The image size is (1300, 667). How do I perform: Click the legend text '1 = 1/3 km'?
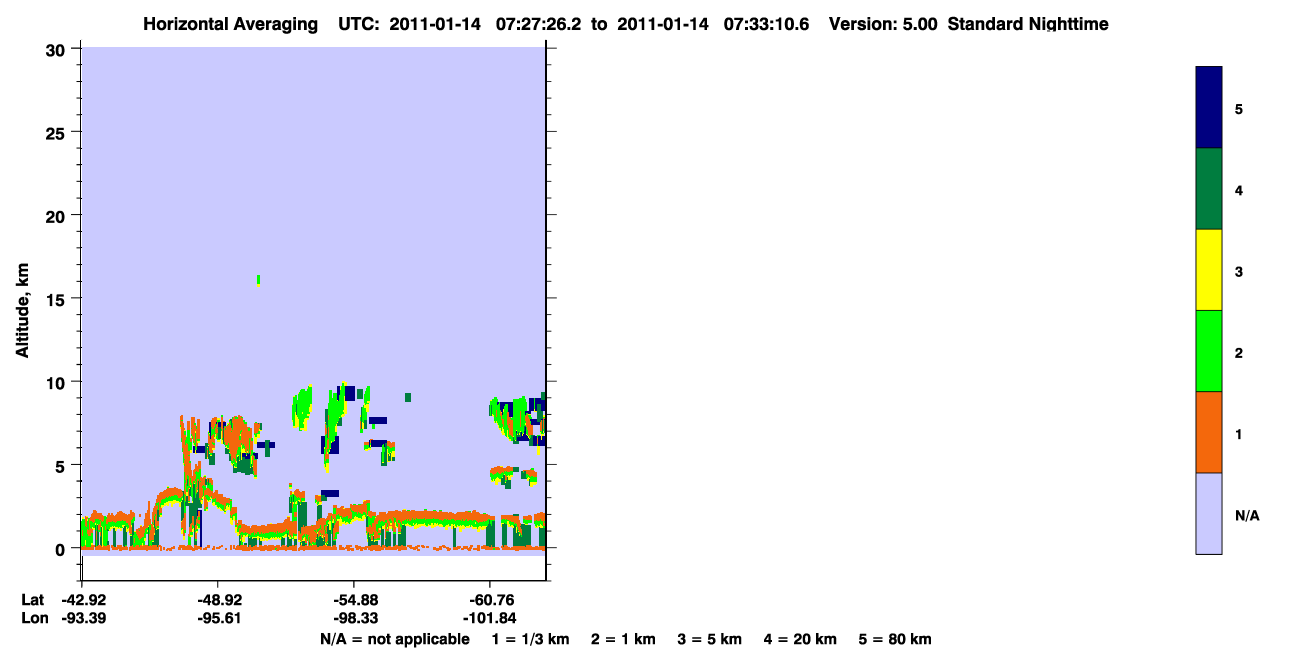tap(530, 639)
